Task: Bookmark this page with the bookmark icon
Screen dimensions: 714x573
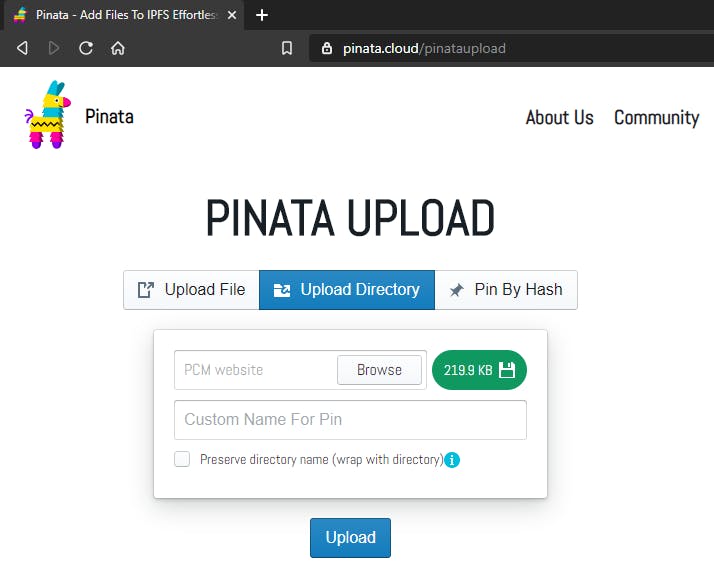Action: (287, 48)
